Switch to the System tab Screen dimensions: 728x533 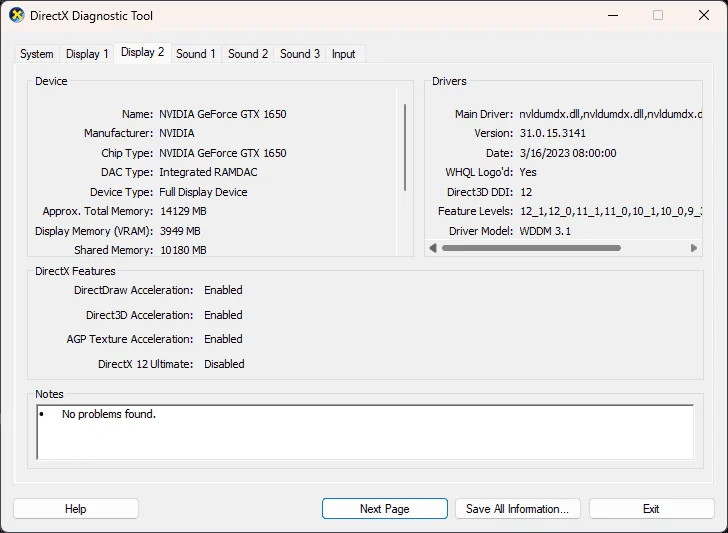point(37,54)
